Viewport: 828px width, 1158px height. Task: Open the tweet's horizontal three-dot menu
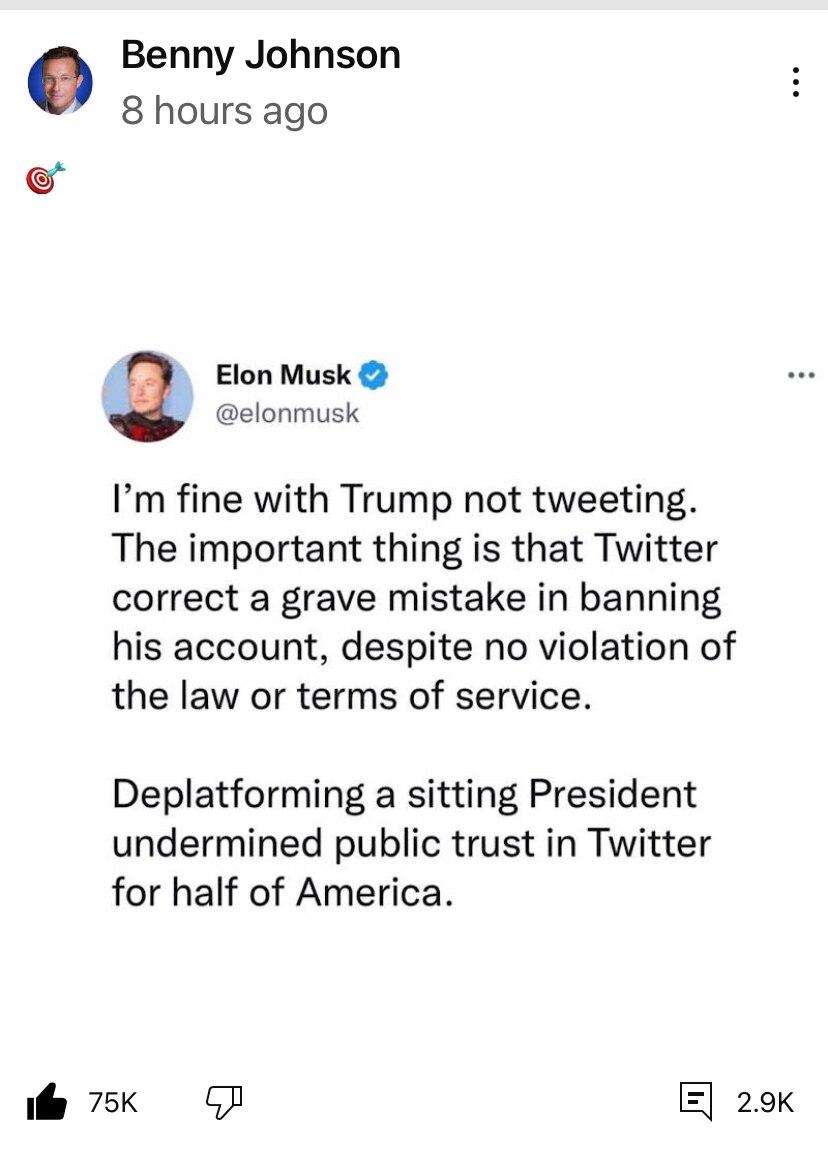coord(801,377)
